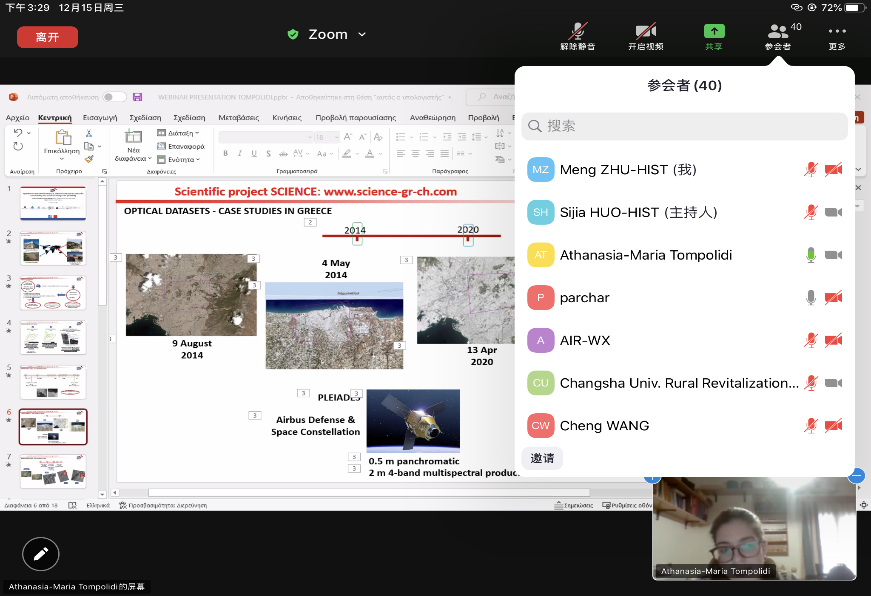Click the font color A swatch
The image size is (871, 596).
(x=369, y=154)
